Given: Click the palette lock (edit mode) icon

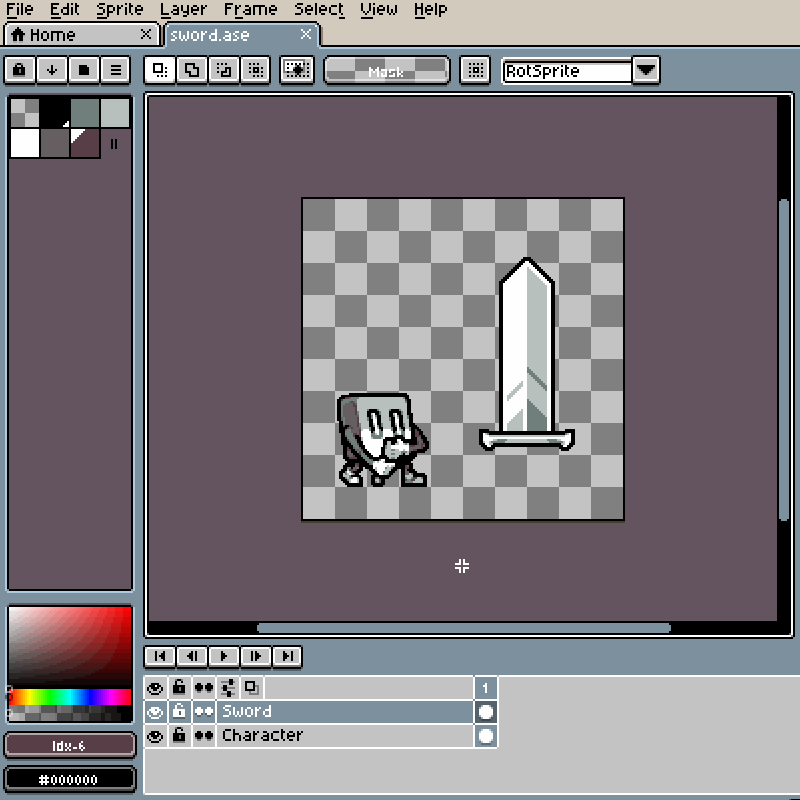Looking at the screenshot, I should pos(19,70).
